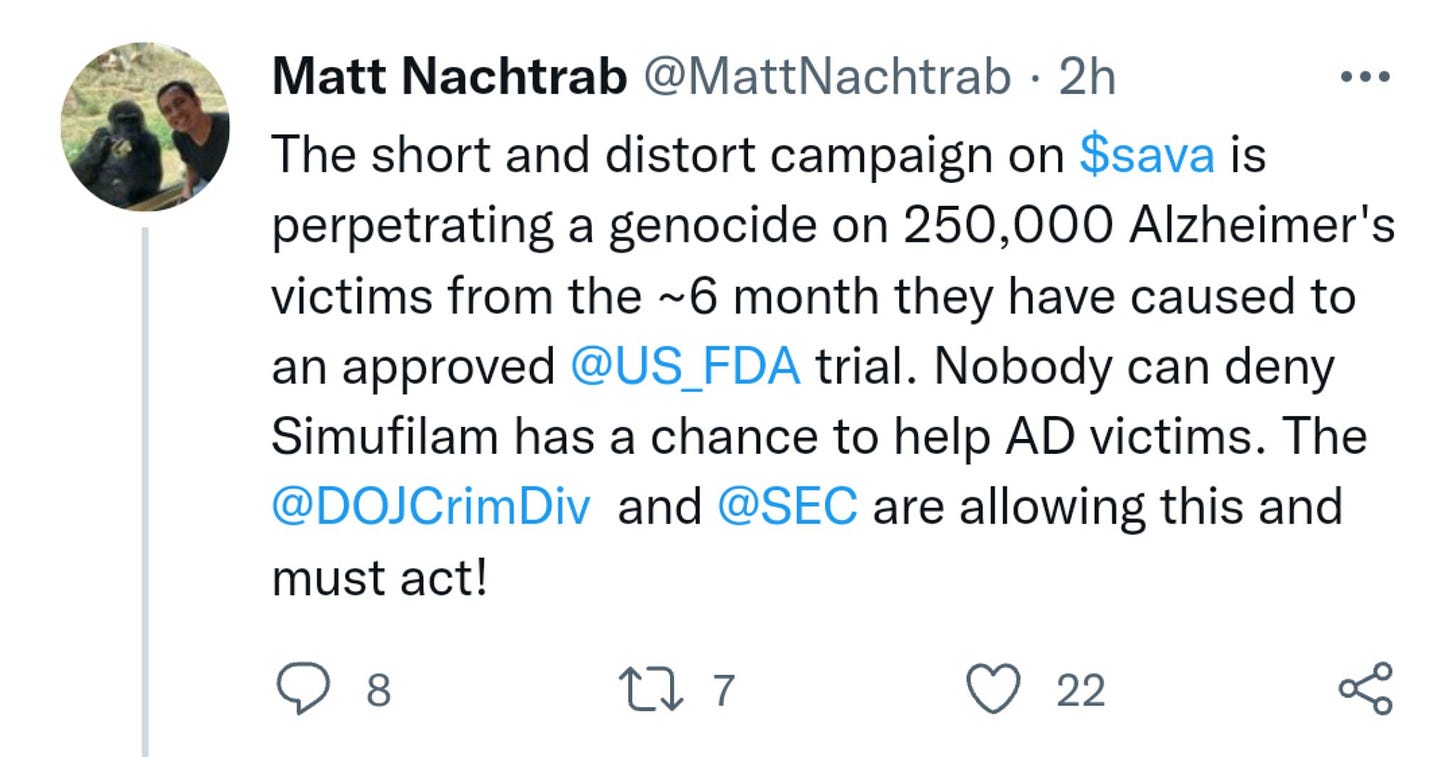The image size is (1456, 757).
Task: Open the tweet via the 2h timestamp
Action: [1087, 78]
